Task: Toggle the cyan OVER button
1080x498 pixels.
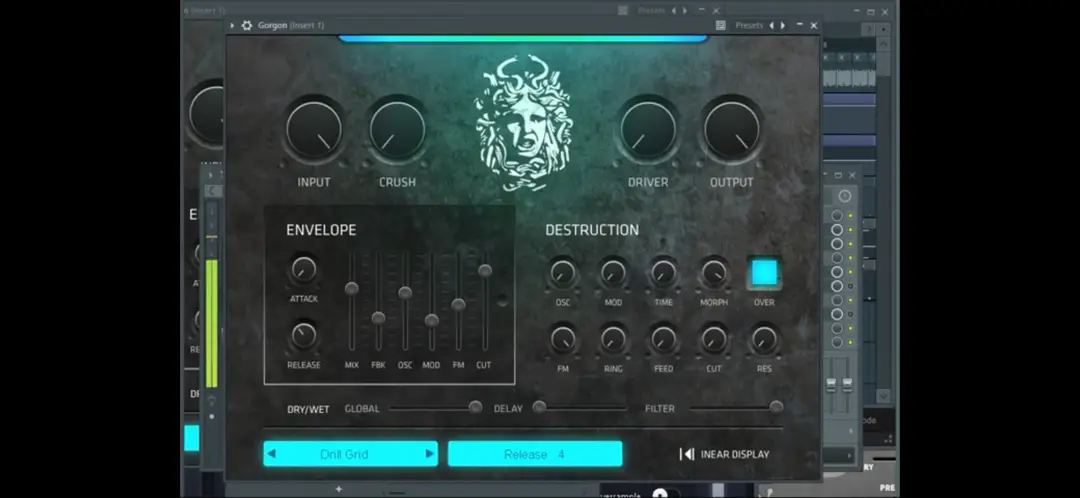Action: [764, 273]
